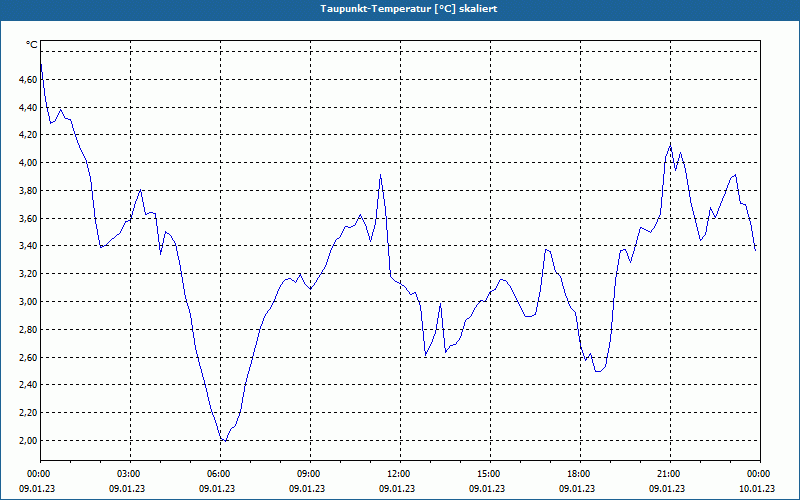The height and width of the screenshot is (500, 800).
Task: Click the '21:00' time label
Action: click(670, 474)
